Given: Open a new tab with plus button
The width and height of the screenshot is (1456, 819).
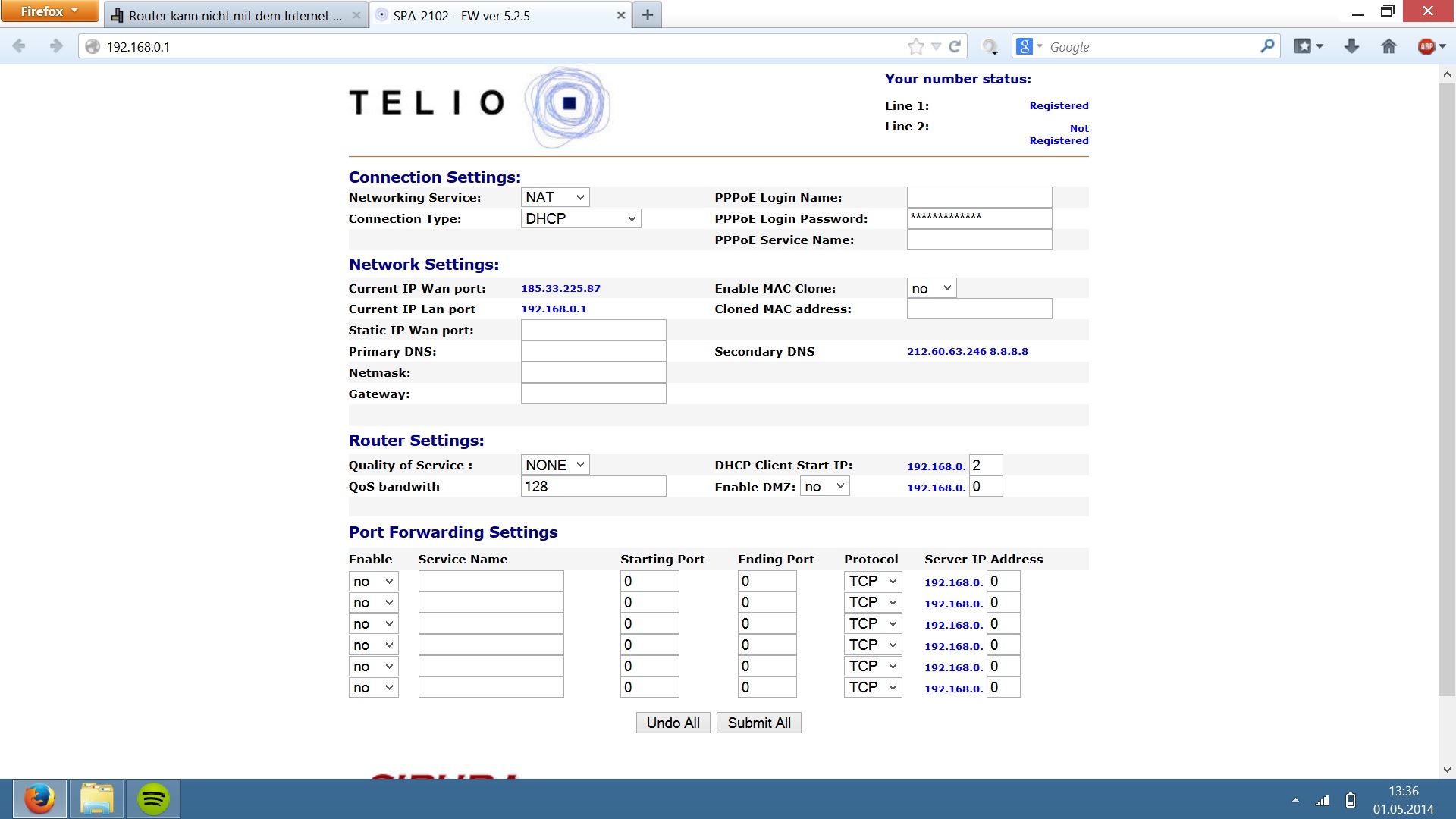Looking at the screenshot, I should pos(648,15).
